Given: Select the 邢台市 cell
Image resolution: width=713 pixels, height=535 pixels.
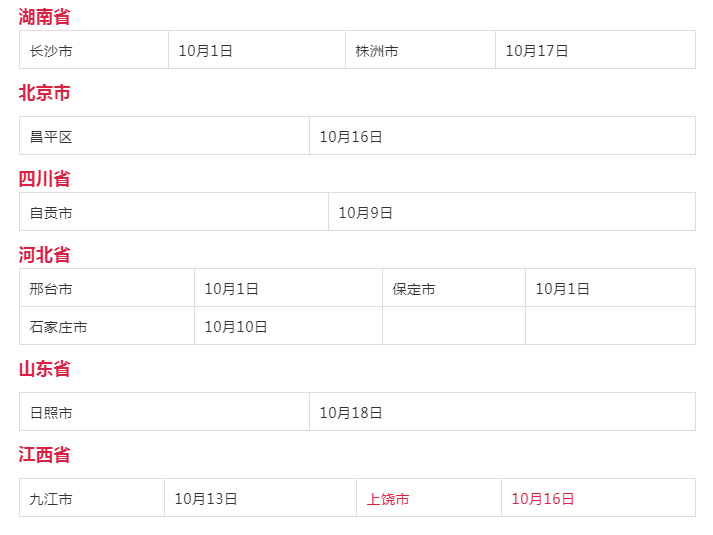Looking at the screenshot, I should pyautogui.click(x=107, y=288).
